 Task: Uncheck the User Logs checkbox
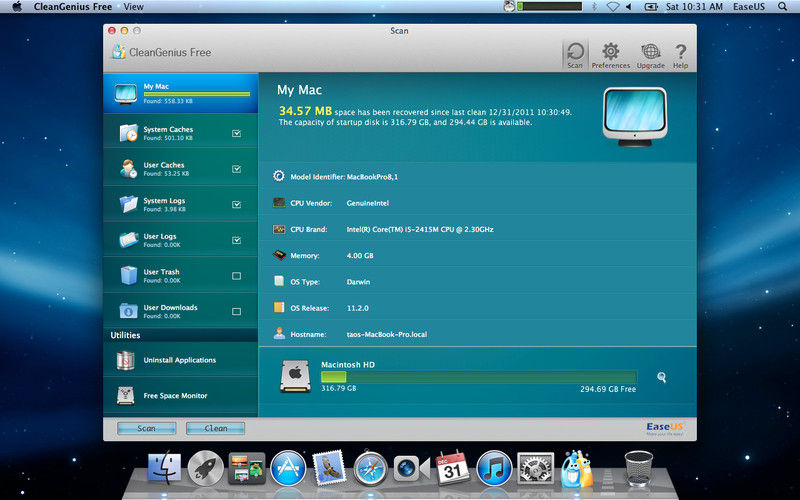[x=236, y=240]
